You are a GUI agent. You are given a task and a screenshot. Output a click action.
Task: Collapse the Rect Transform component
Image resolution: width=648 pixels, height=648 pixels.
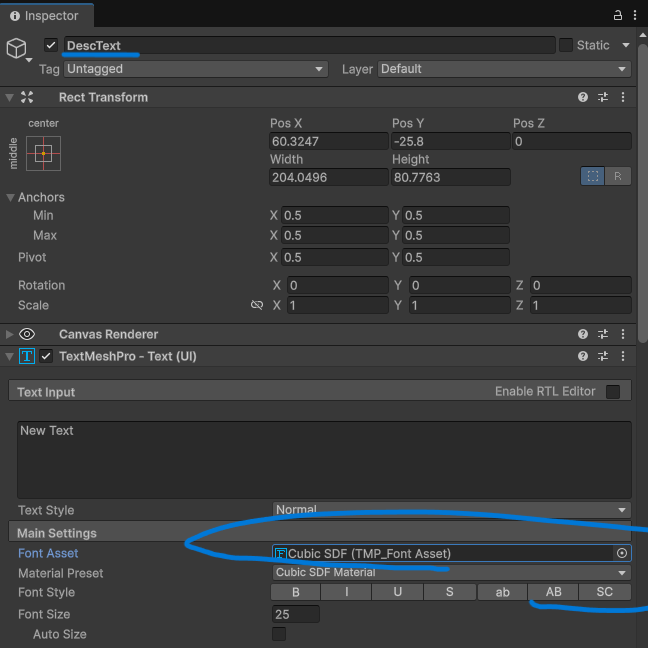(10, 98)
